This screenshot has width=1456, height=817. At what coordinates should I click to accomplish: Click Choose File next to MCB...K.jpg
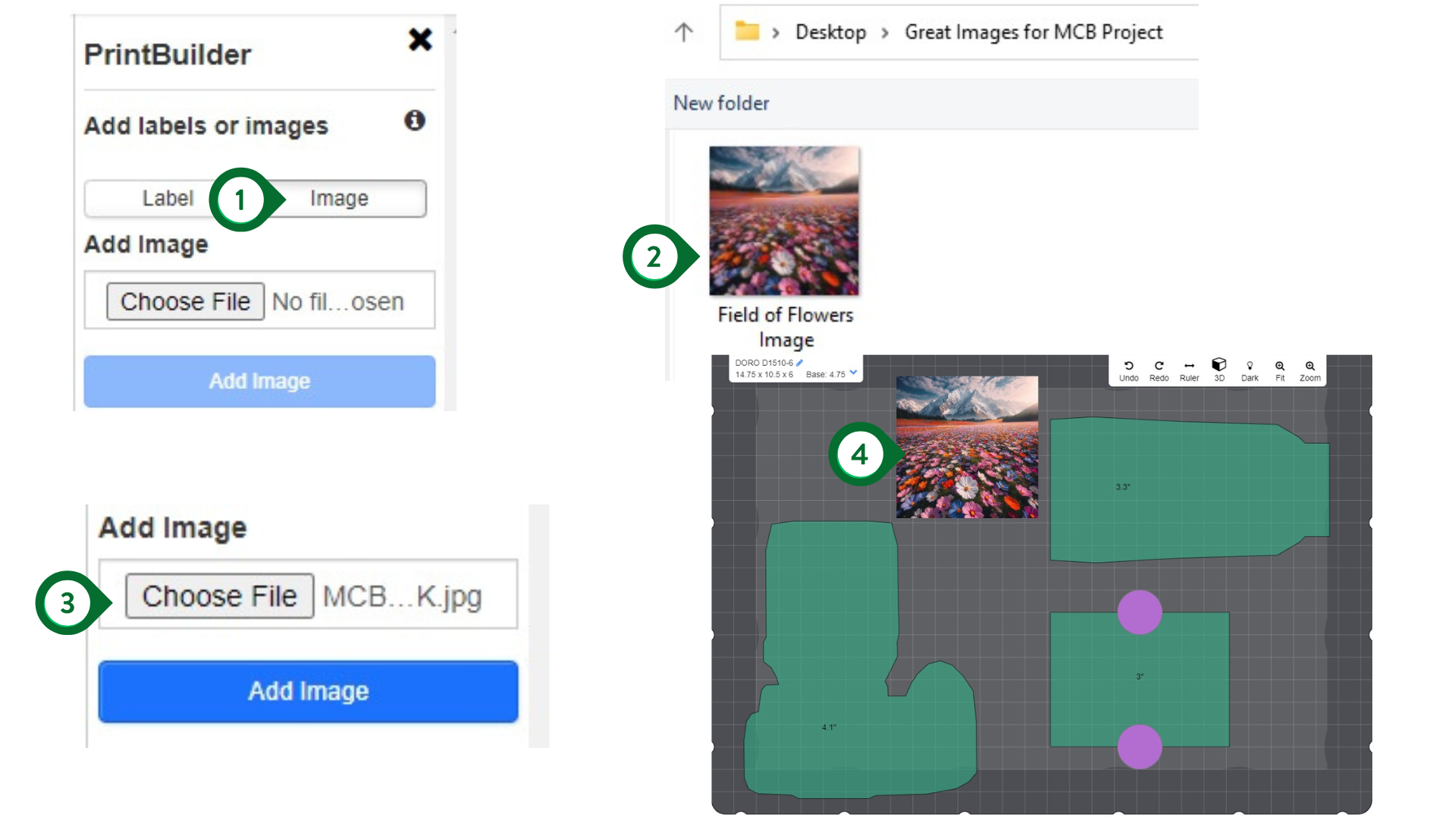pyautogui.click(x=219, y=596)
